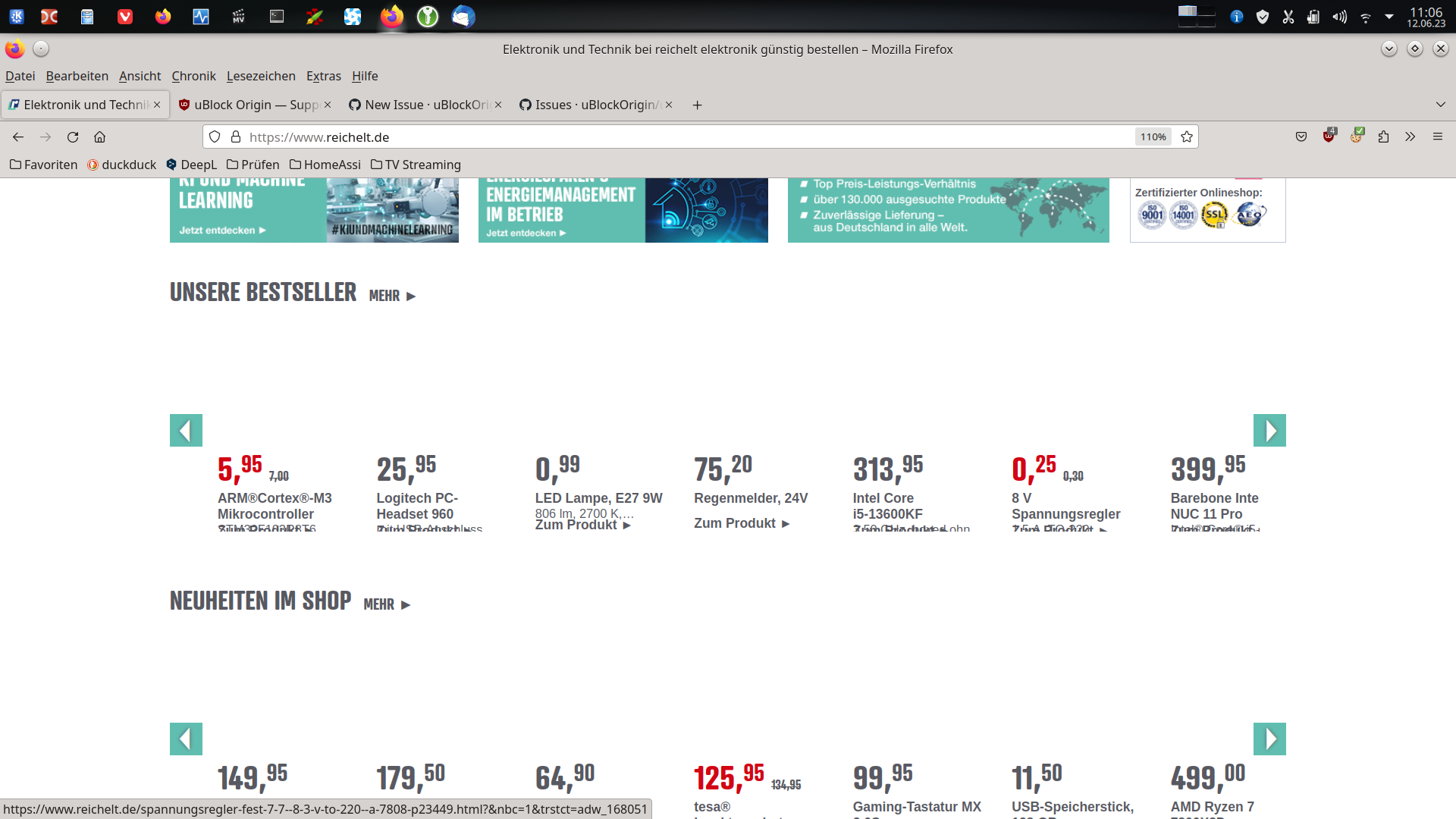Open the DeepL bookmark folder

(x=191, y=165)
